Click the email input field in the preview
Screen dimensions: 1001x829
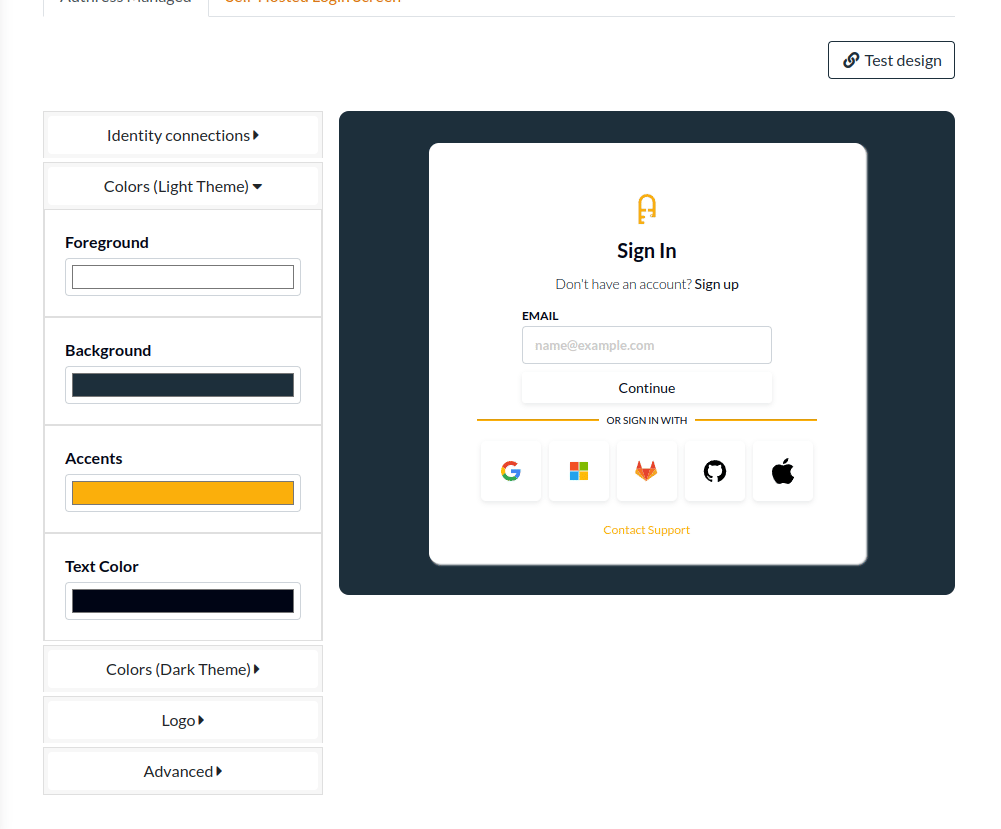[x=647, y=344]
